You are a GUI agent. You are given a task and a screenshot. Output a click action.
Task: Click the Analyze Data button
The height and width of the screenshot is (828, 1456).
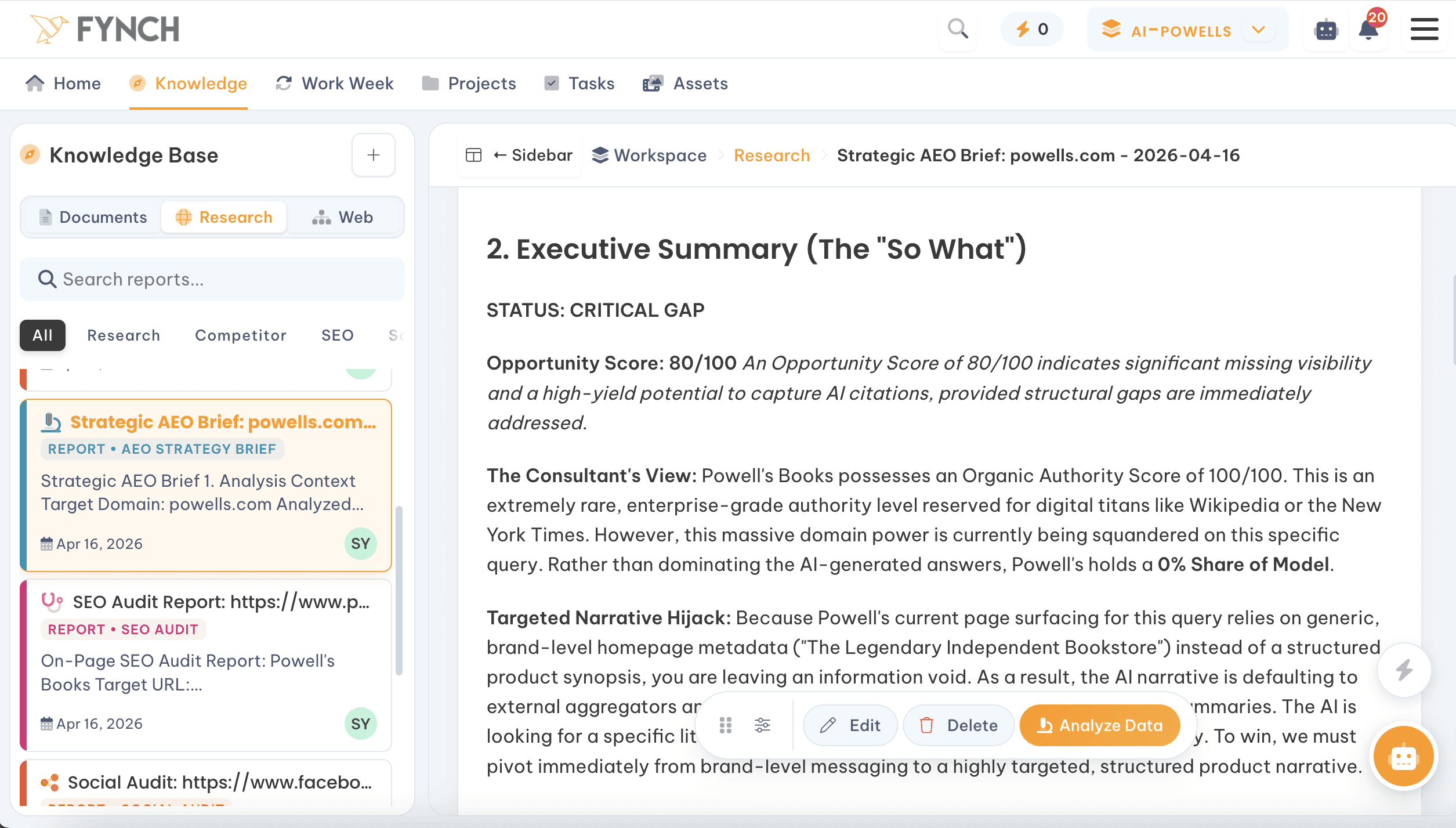coord(1099,725)
